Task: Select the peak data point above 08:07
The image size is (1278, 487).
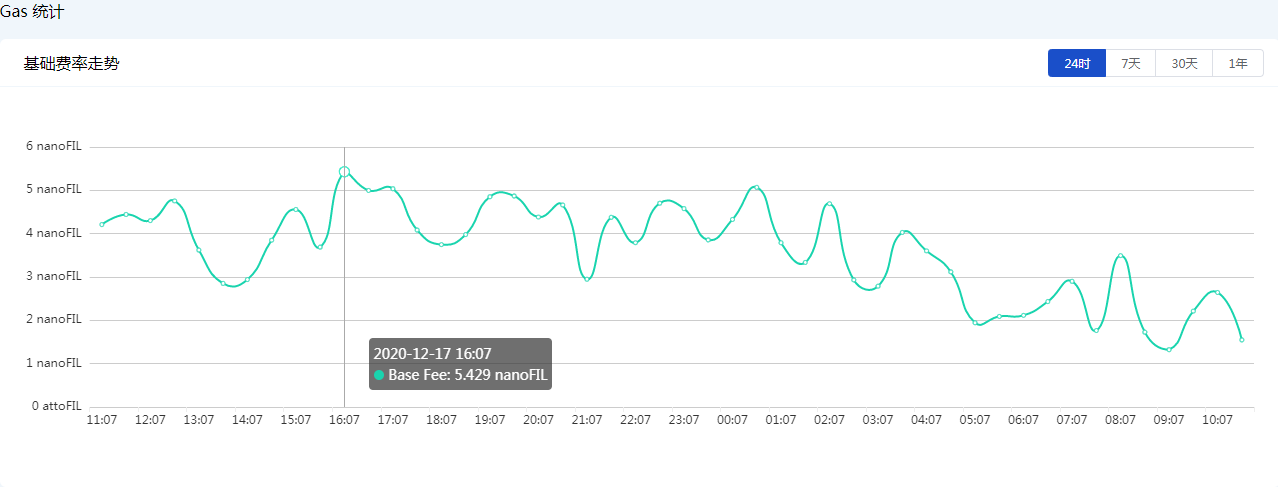Action: click(x=1120, y=256)
